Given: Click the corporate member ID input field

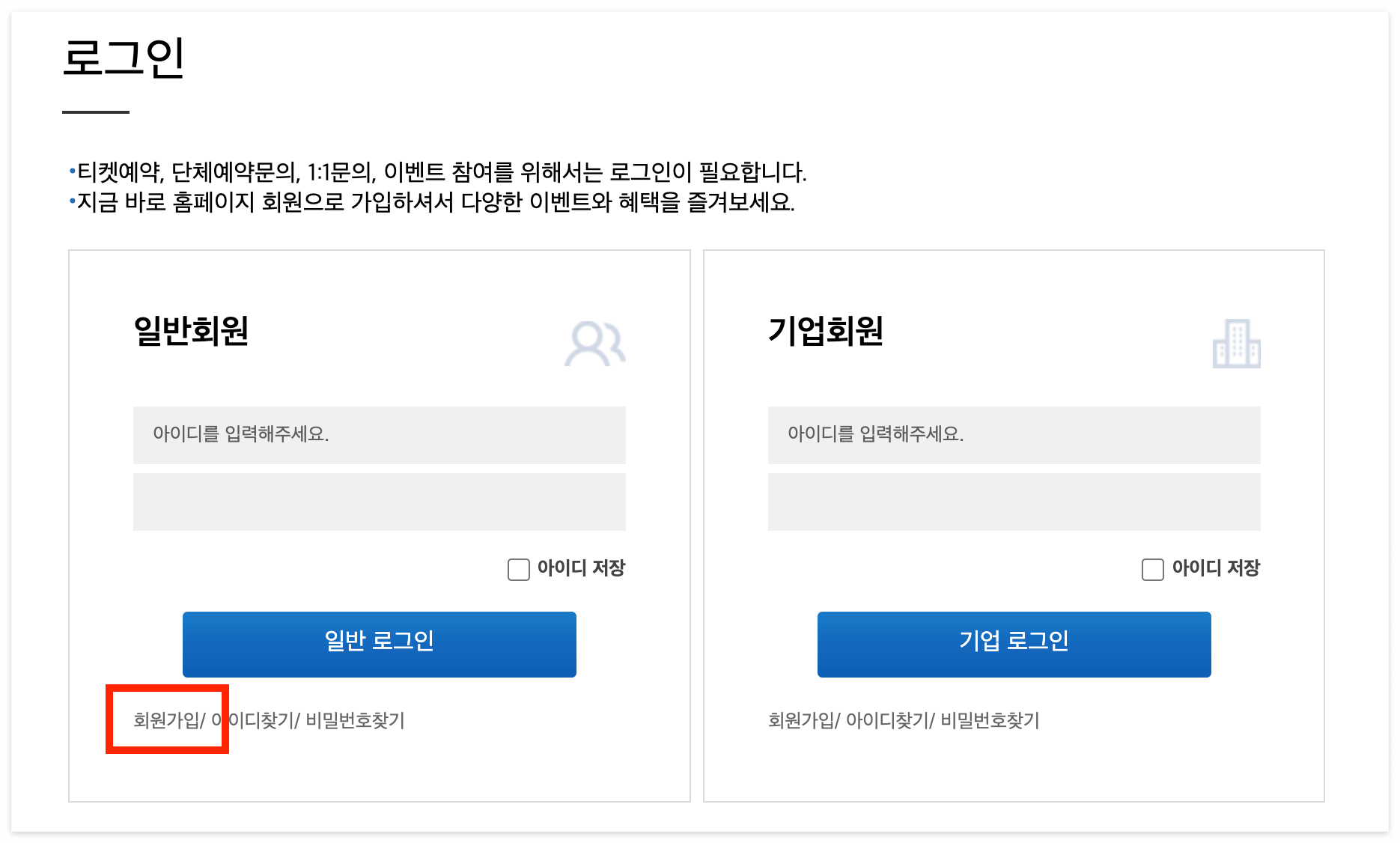Looking at the screenshot, I should pyautogui.click(x=1013, y=435).
